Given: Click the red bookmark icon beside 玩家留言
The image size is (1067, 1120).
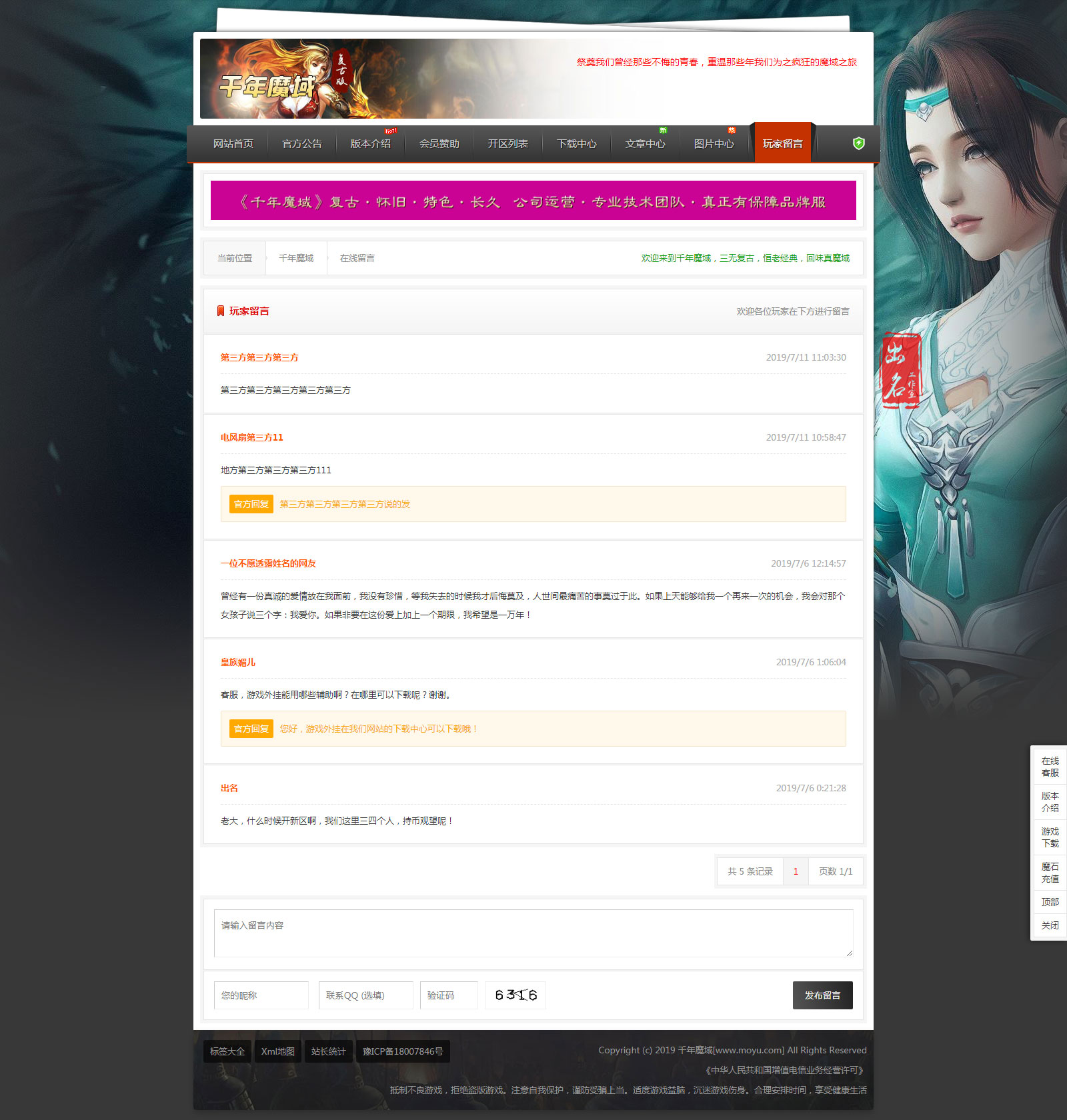Looking at the screenshot, I should 221,311.
